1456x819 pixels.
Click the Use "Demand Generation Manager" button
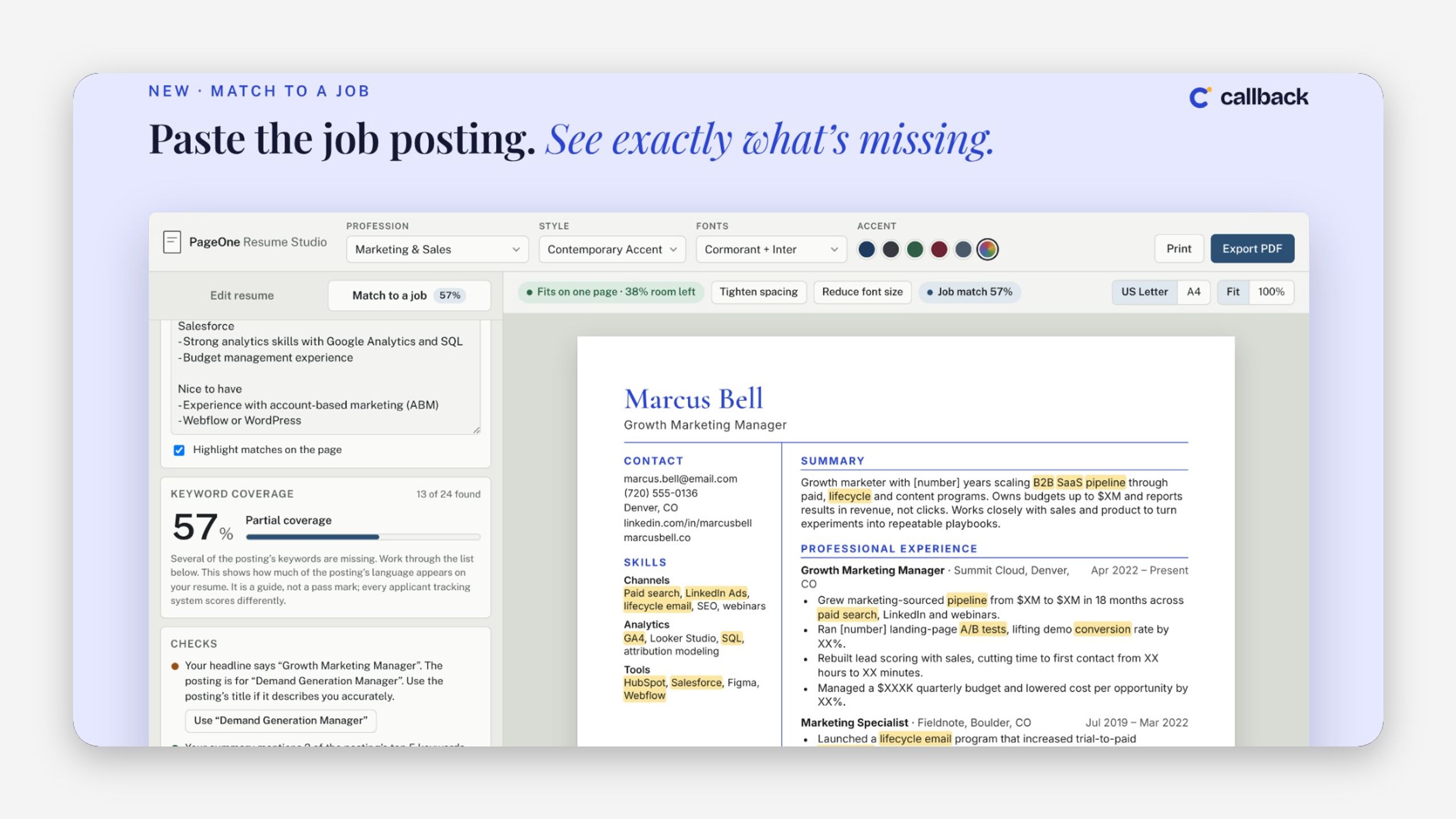click(x=280, y=721)
